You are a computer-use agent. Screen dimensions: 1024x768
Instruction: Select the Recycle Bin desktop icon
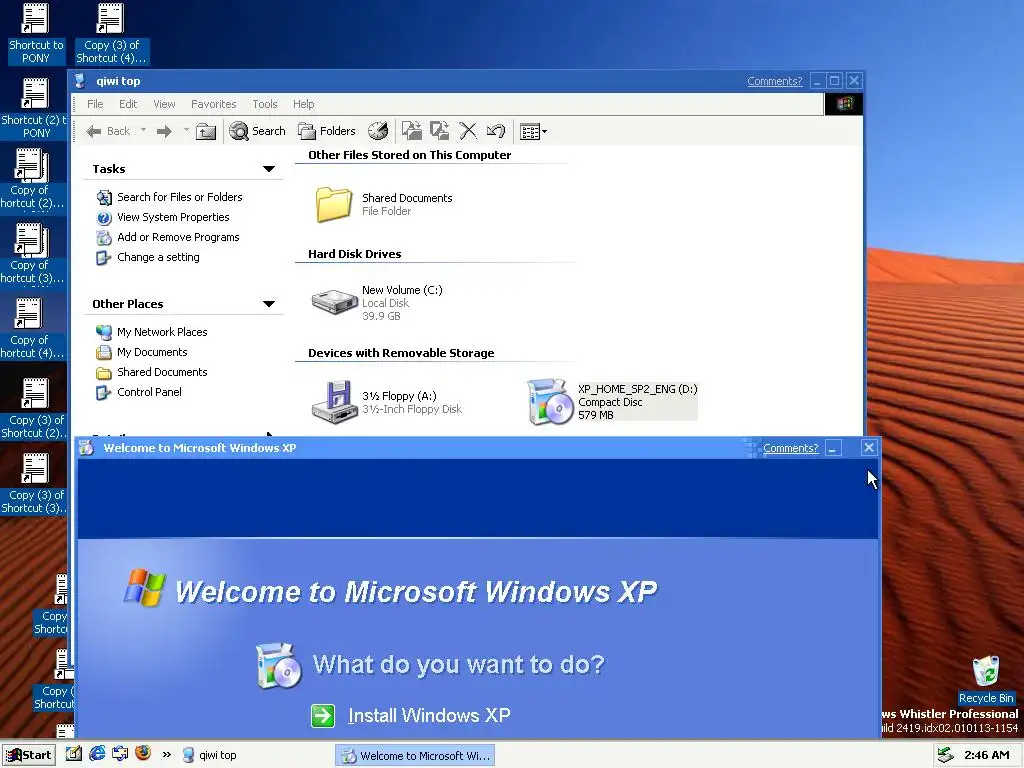tap(985, 679)
